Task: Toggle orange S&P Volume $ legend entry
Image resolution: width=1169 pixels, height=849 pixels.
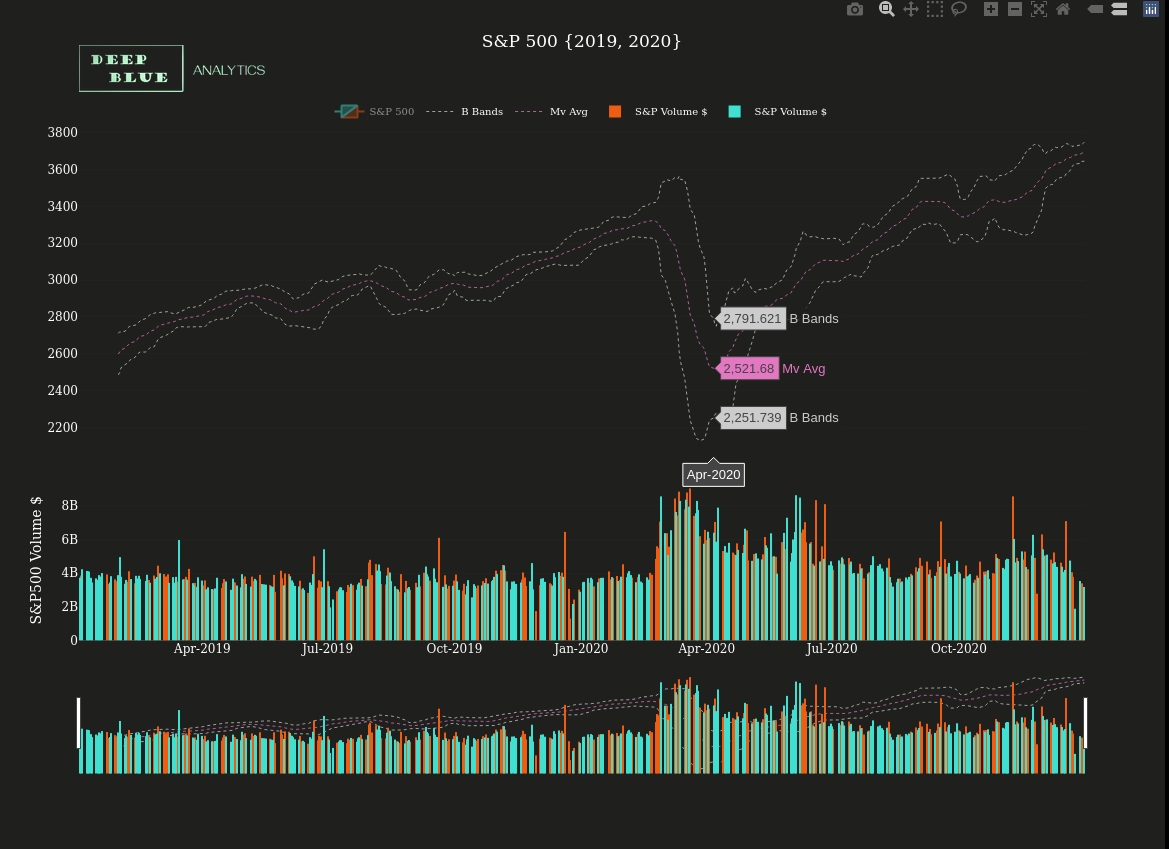Action: (658, 112)
